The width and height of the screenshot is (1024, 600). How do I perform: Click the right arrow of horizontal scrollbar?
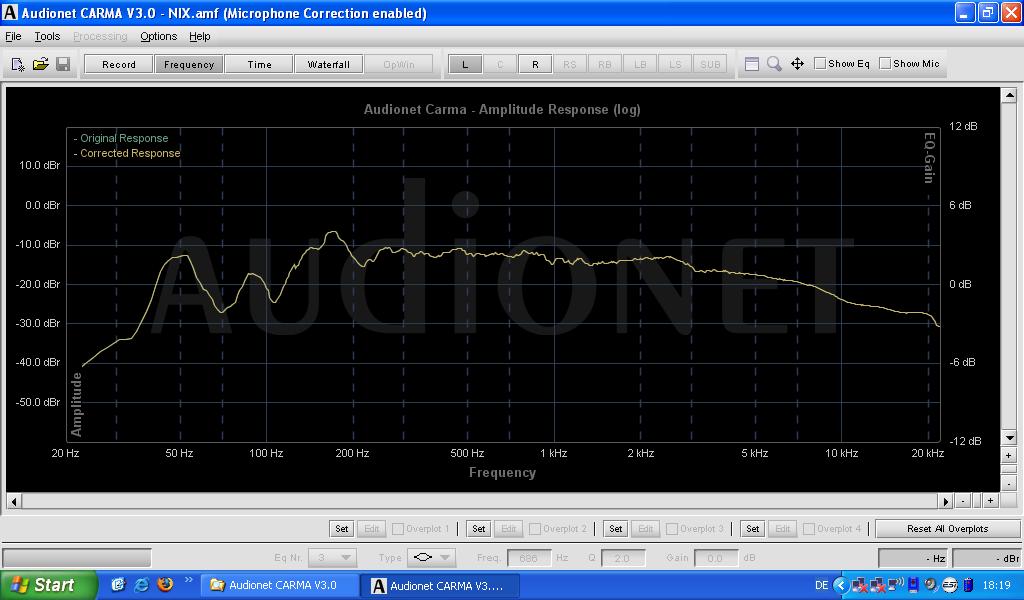[x=946, y=501]
